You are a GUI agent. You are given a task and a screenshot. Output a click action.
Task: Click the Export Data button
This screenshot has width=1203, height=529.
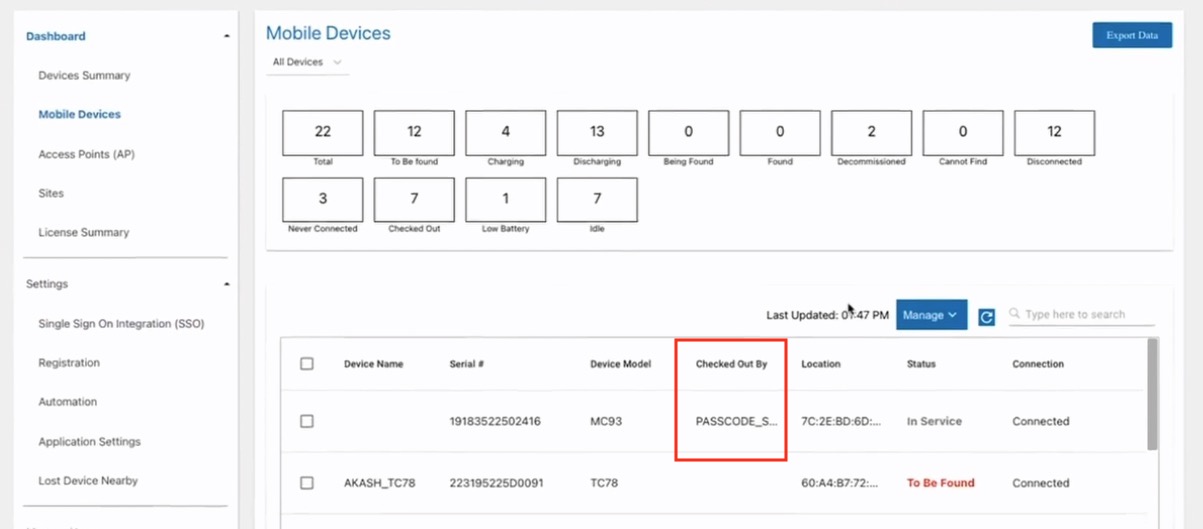[x=1131, y=35]
